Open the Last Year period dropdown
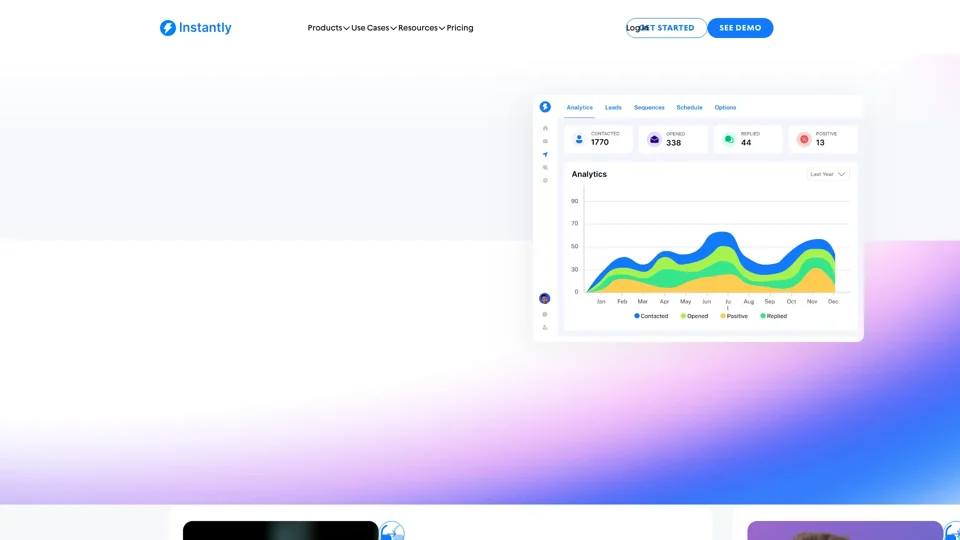960x540 pixels. pyautogui.click(x=828, y=174)
